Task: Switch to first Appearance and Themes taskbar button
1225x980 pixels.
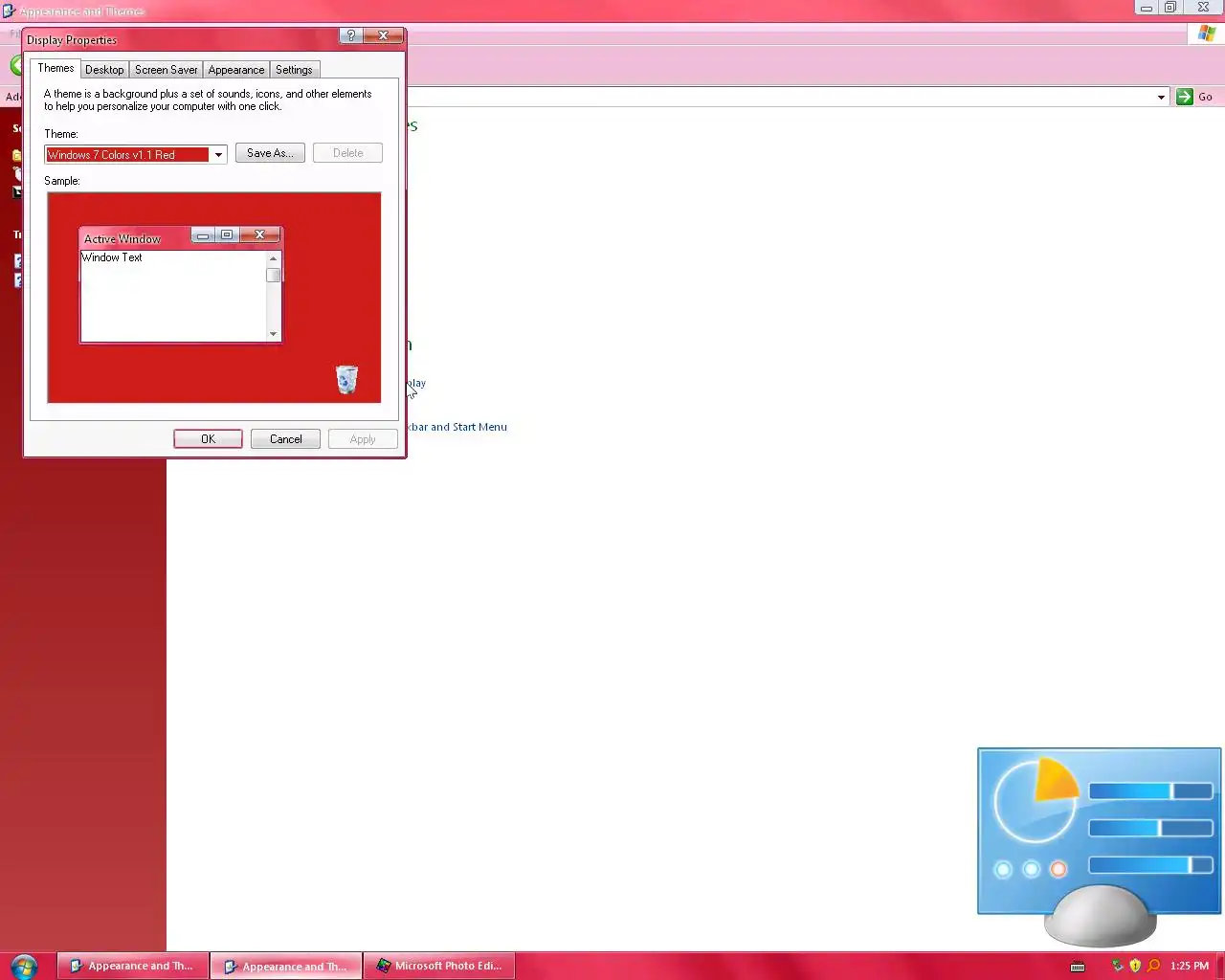Action: coord(132,966)
